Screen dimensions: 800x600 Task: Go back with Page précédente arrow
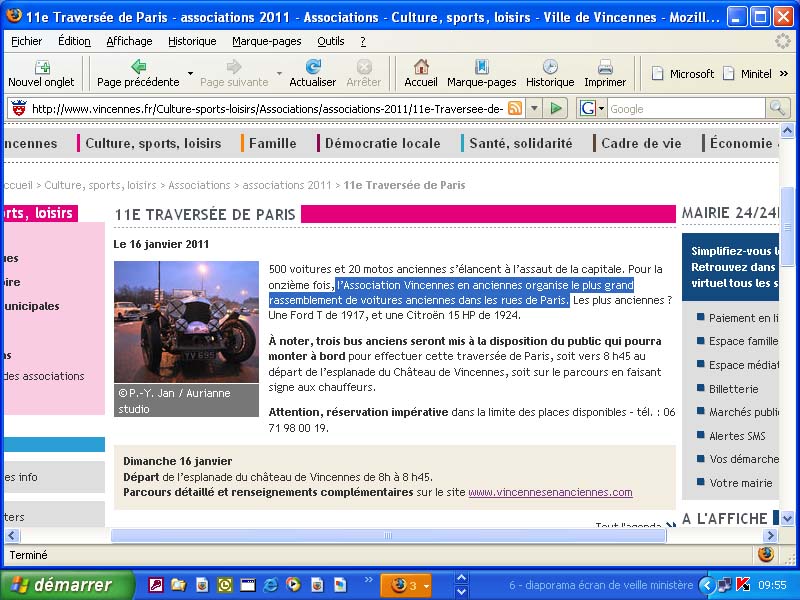138,73
